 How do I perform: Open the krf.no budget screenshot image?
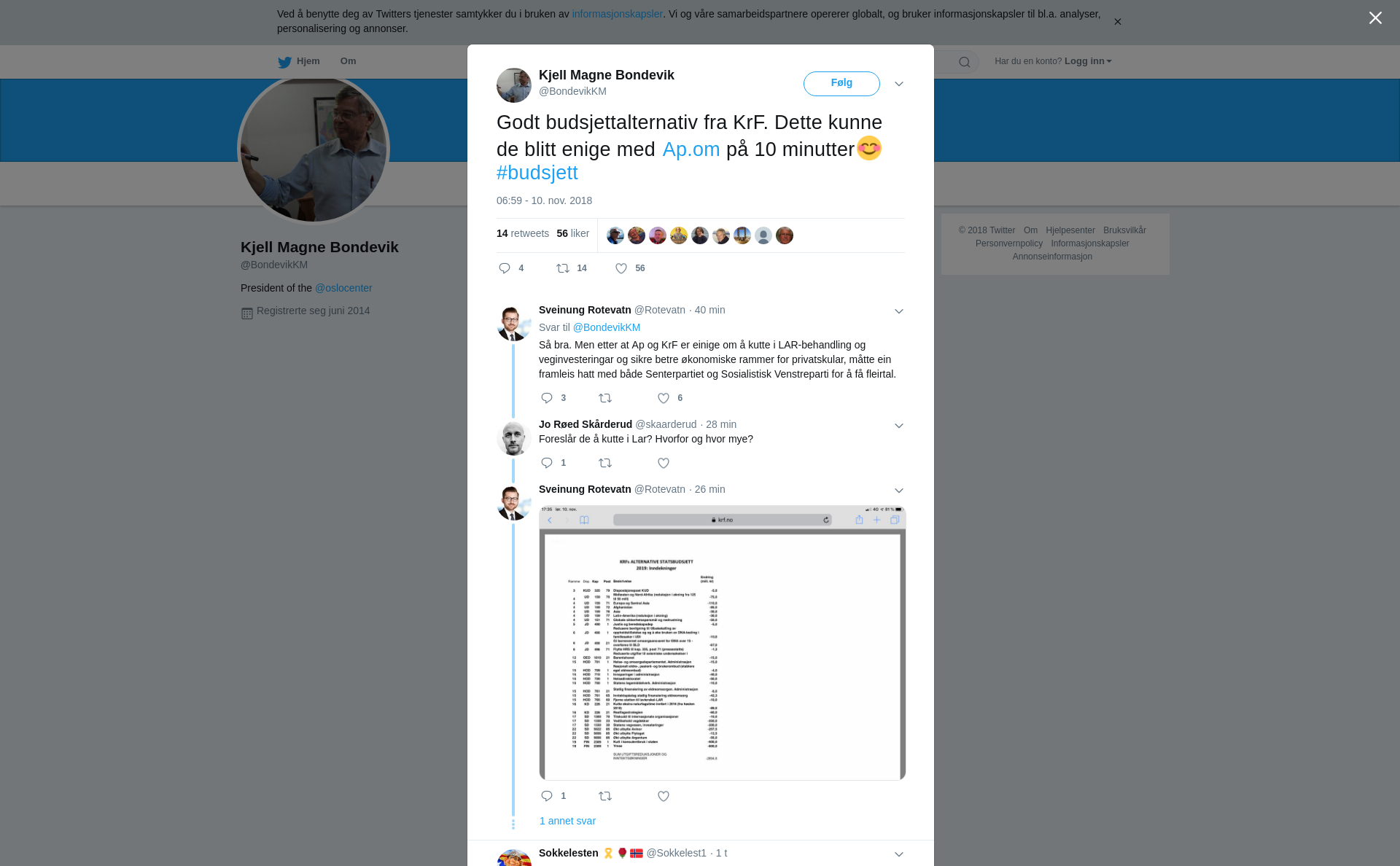(723, 643)
